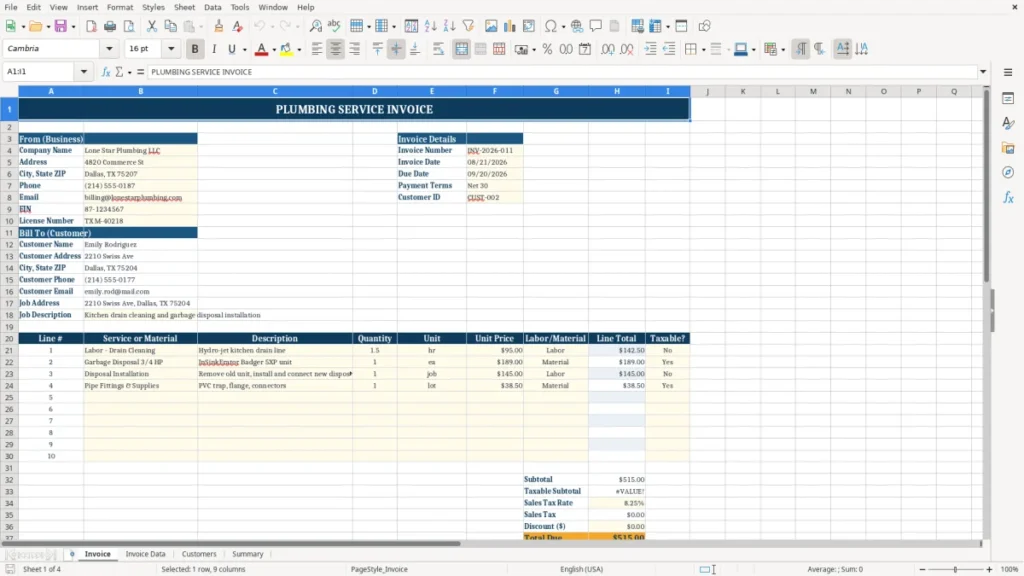Image resolution: width=1024 pixels, height=576 pixels.
Task: Open Find and Replace
Action: tap(315, 26)
